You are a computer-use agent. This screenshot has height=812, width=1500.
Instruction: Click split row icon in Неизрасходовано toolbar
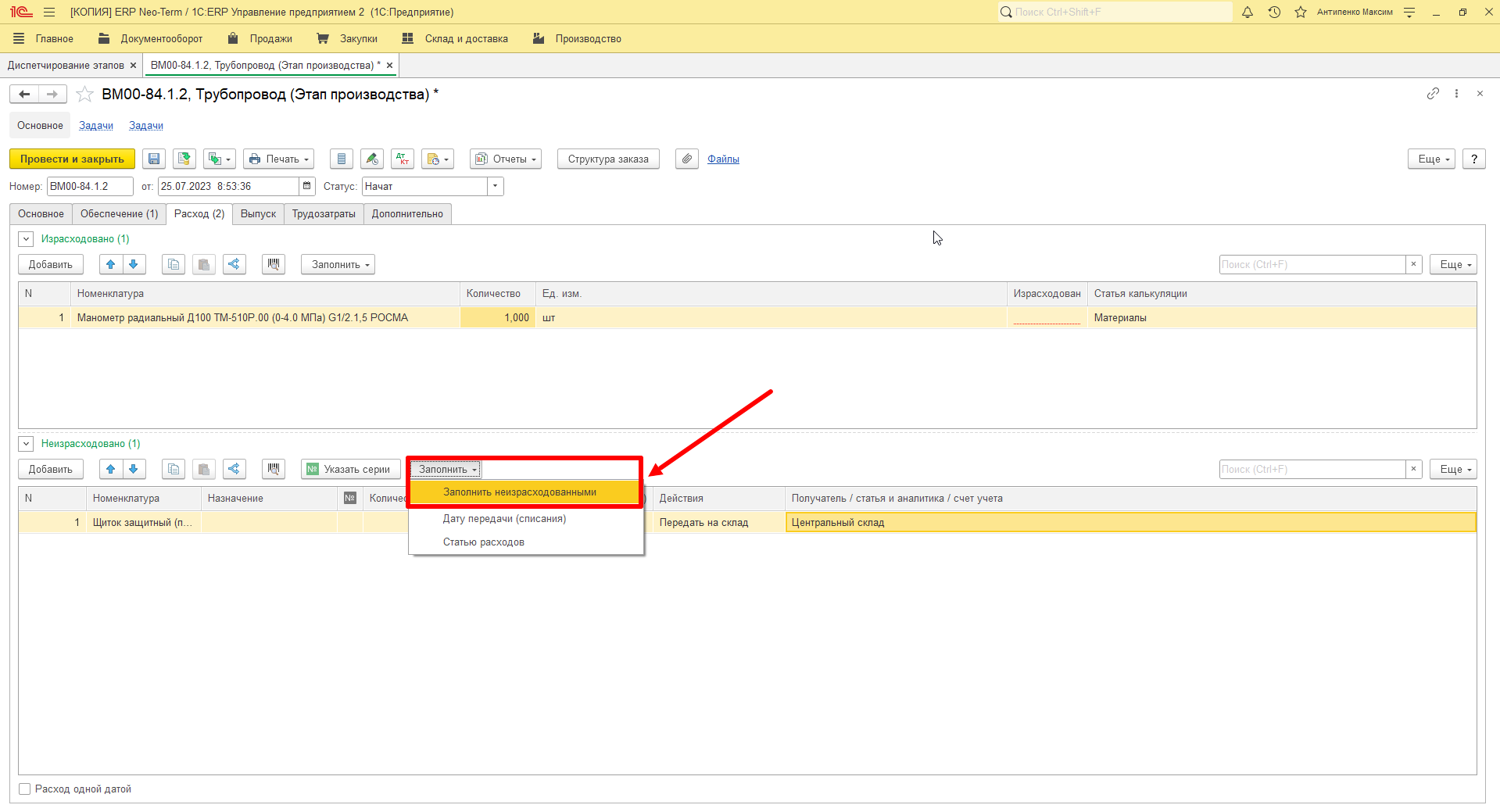click(x=234, y=469)
